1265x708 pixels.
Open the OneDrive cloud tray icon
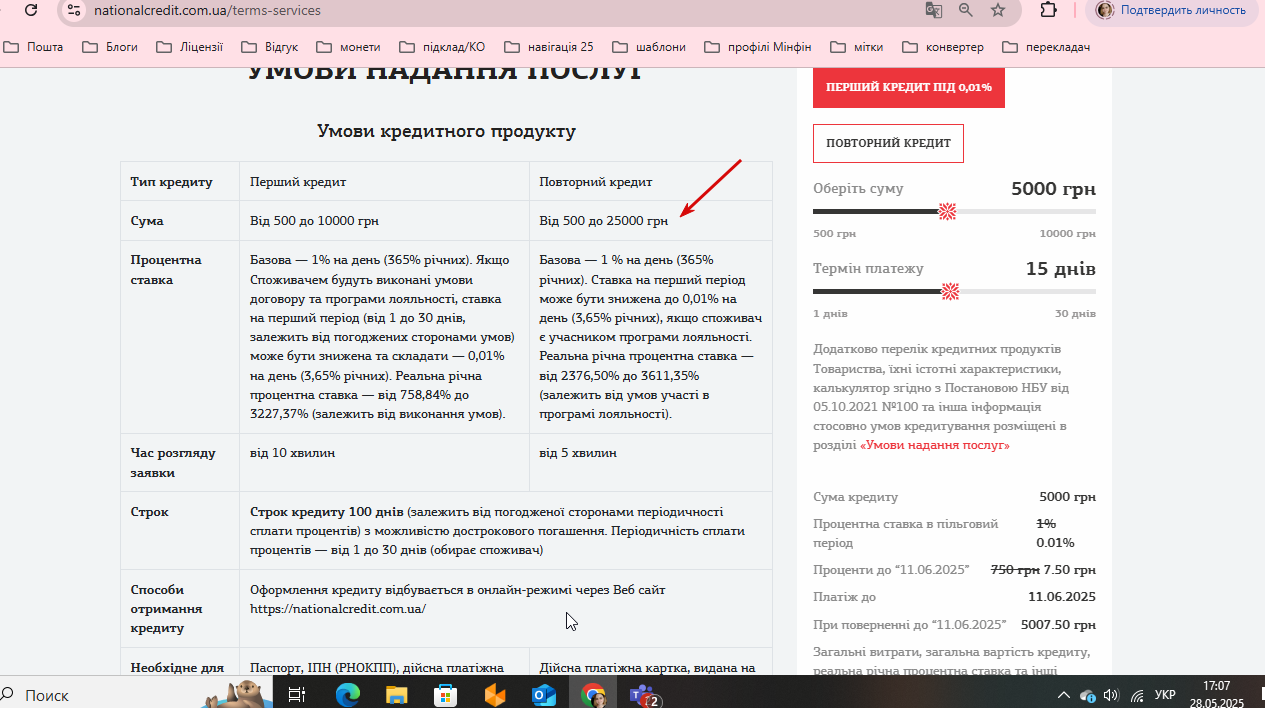click(1087, 695)
